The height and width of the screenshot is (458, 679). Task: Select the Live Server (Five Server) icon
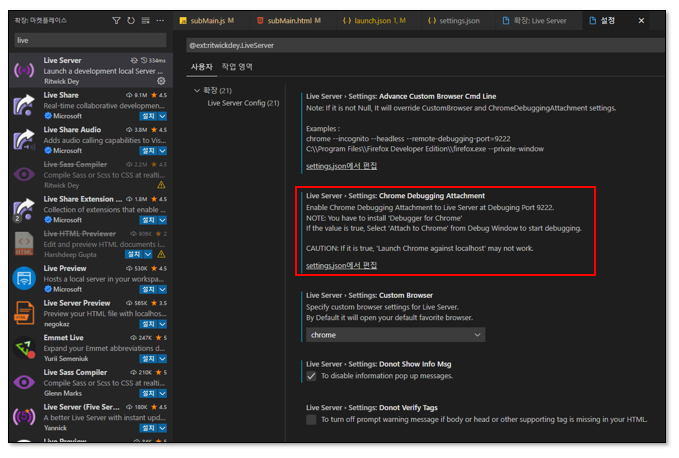pyautogui.click(x=24, y=417)
